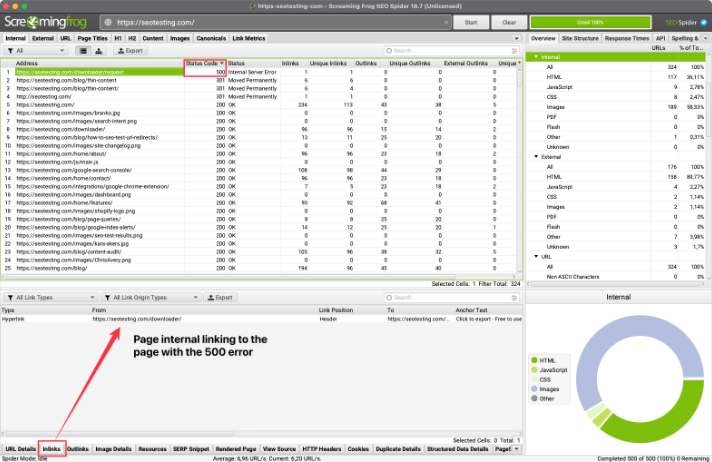Click main table horizontal scrollbar
Viewport: 712px width, 462px height.
coord(231,276)
